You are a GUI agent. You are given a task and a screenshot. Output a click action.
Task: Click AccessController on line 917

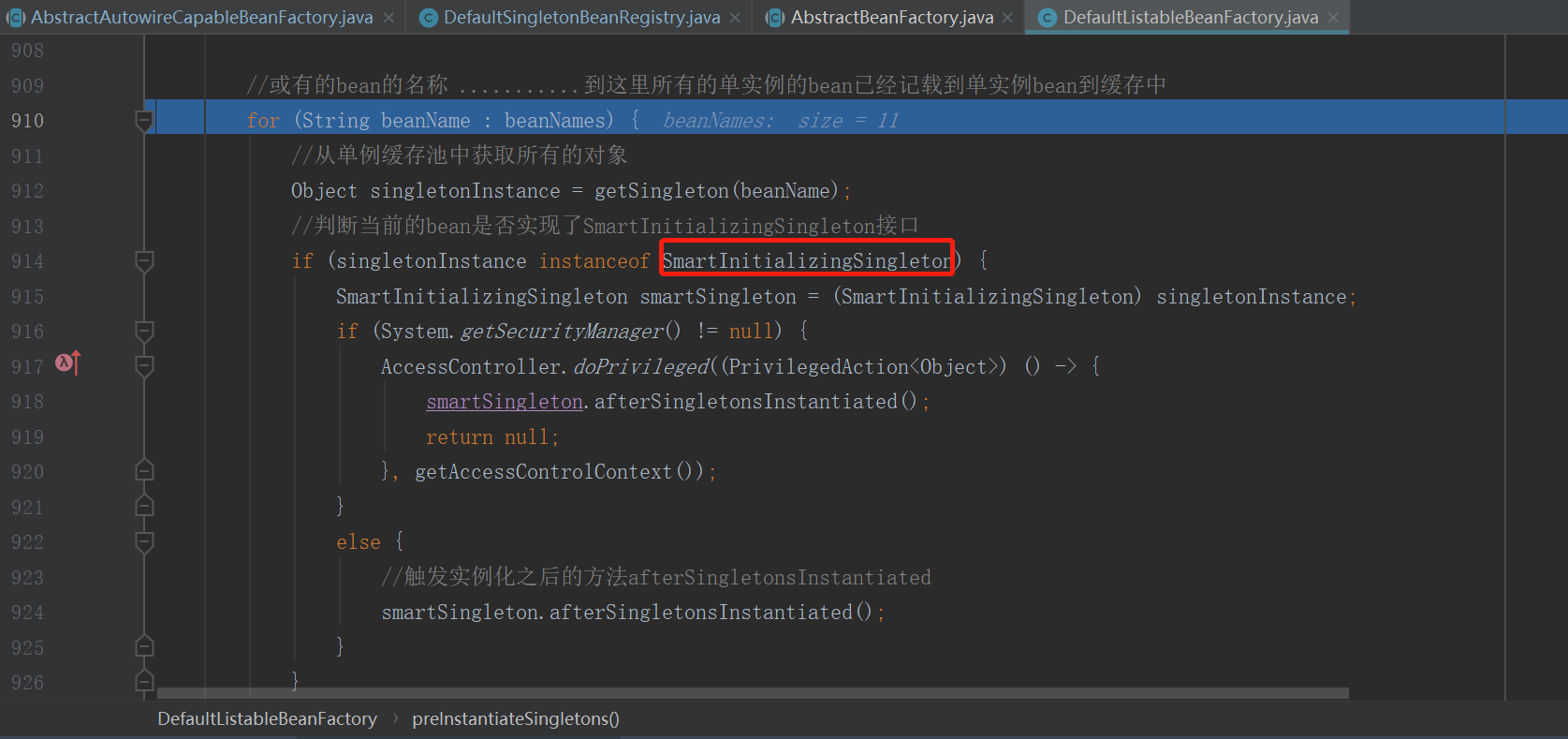[x=472, y=367]
